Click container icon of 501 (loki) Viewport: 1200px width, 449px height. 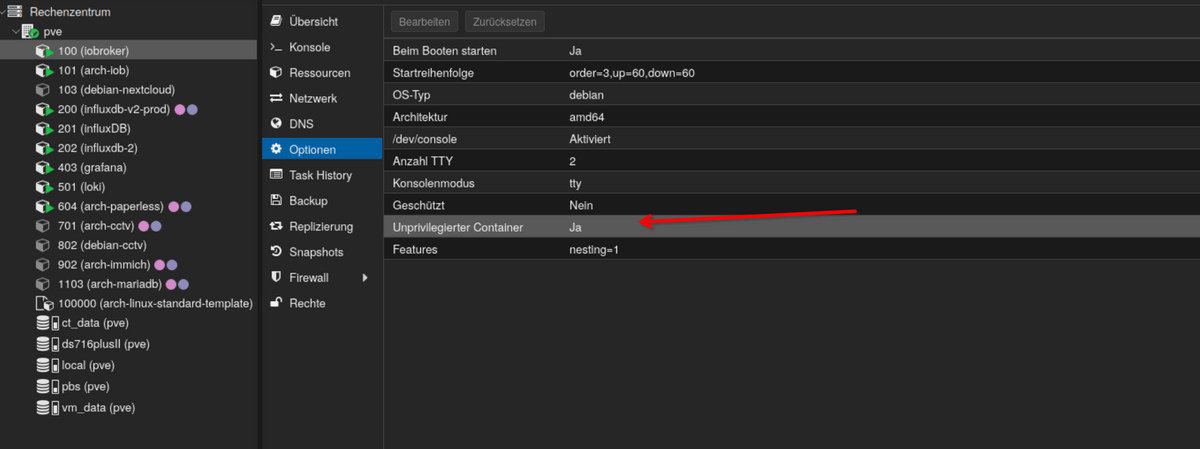(x=44, y=187)
